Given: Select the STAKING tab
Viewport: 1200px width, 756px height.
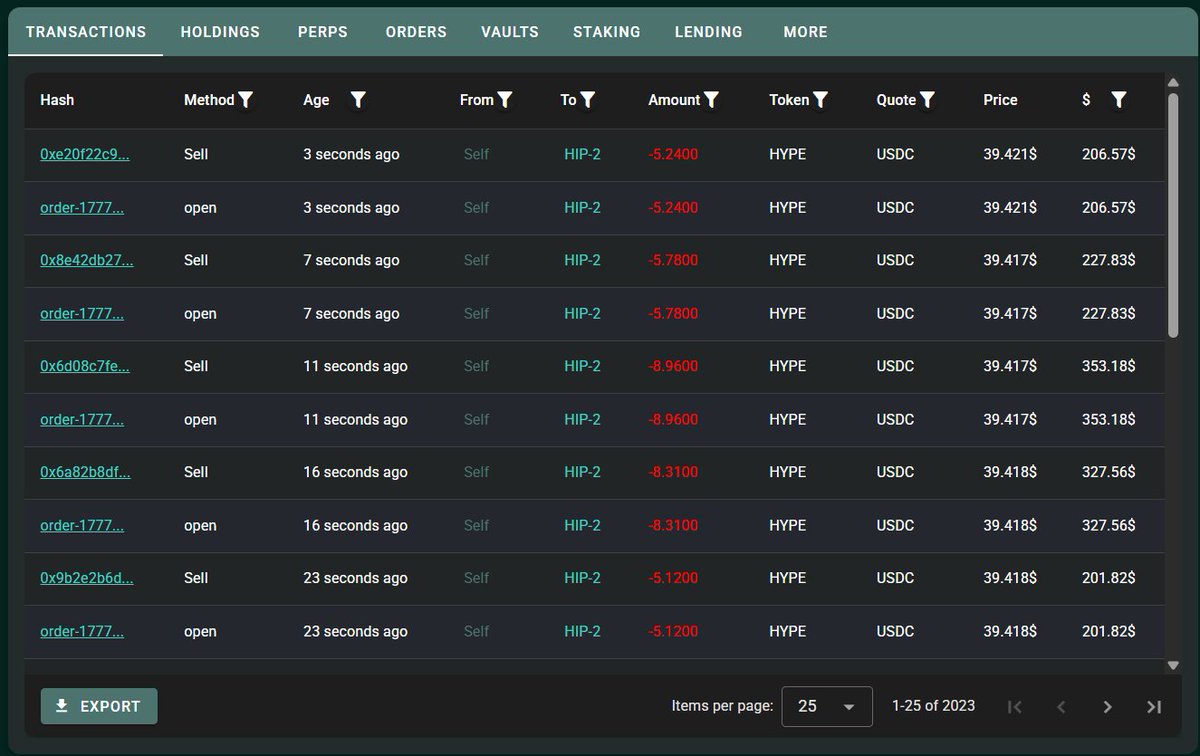Looking at the screenshot, I should click(x=606, y=32).
